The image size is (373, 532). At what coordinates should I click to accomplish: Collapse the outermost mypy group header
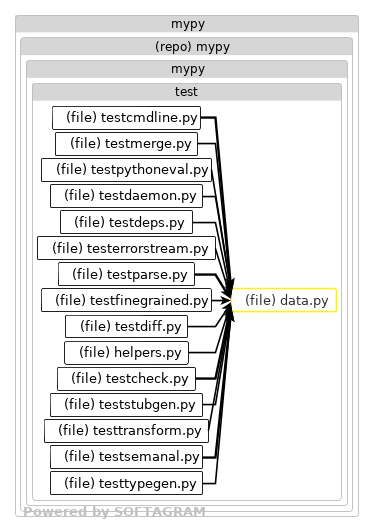(187, 24)
